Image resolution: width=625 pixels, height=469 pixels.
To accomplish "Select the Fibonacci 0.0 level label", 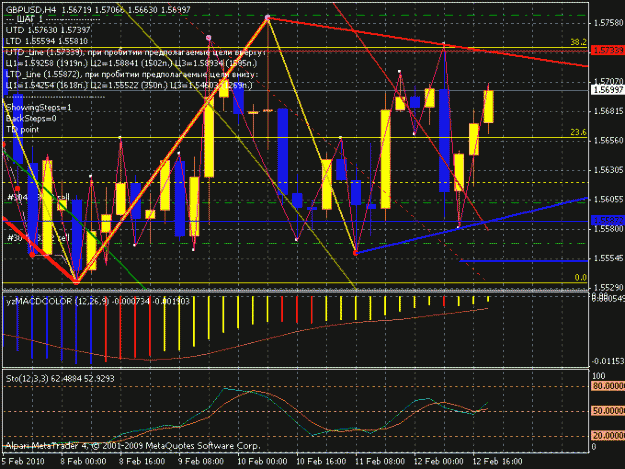I will click(580, 277).
